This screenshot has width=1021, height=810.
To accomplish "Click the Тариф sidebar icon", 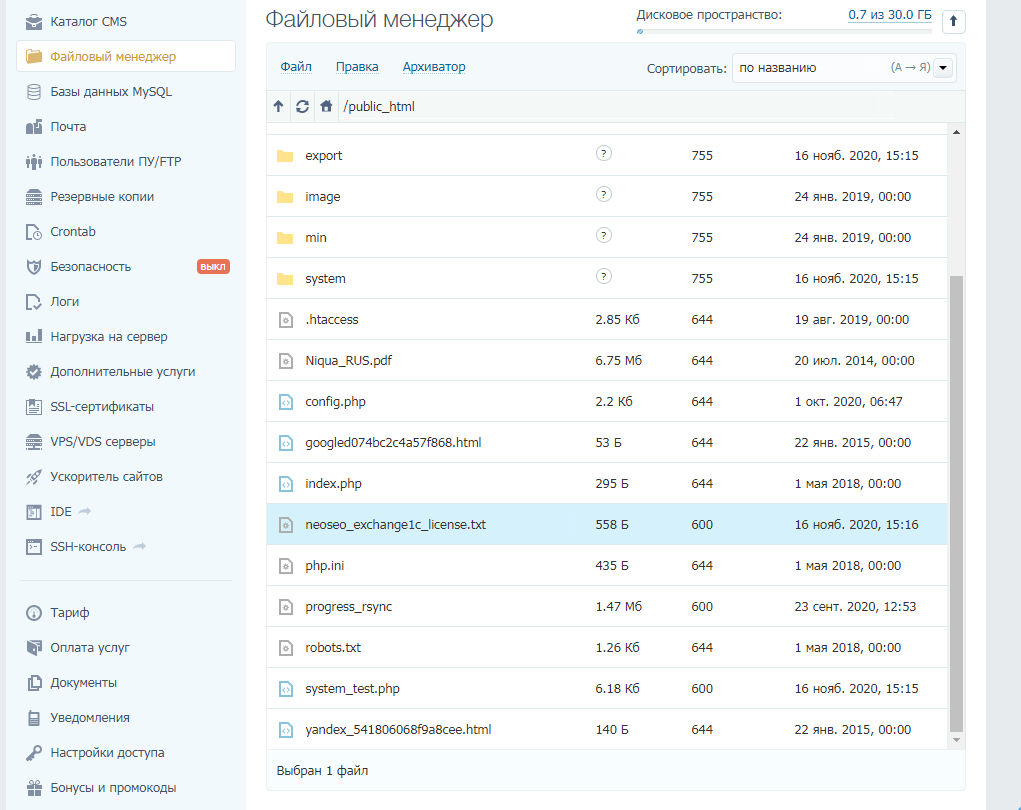I will [34, 613].
